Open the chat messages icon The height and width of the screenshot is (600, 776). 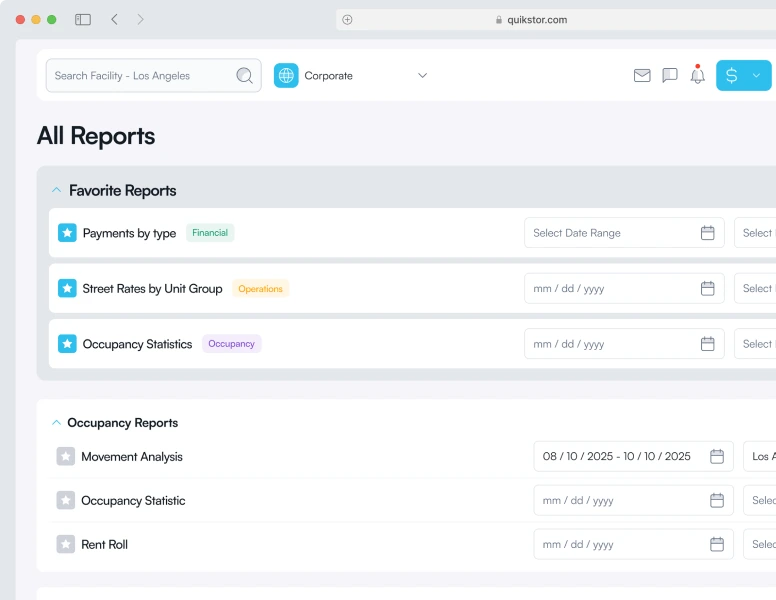670,75
